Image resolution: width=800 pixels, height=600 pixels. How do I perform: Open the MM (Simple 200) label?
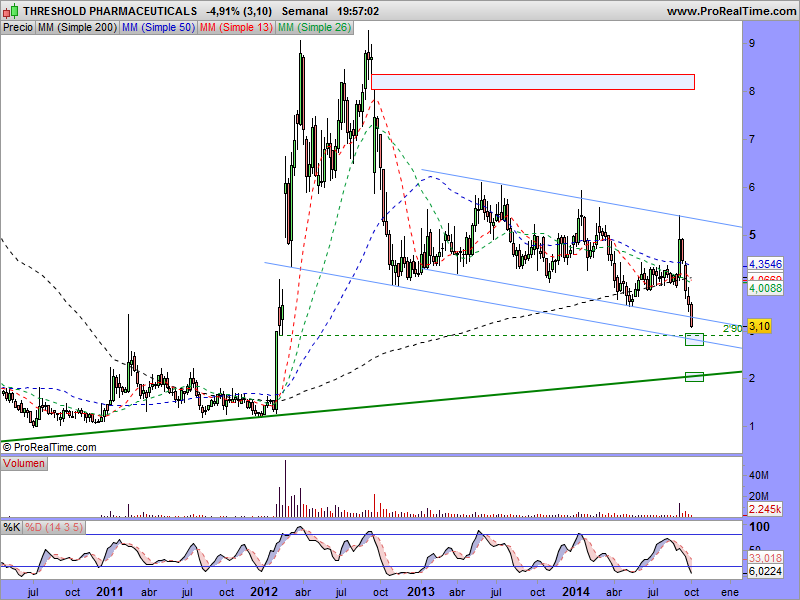tap(77, 27)
